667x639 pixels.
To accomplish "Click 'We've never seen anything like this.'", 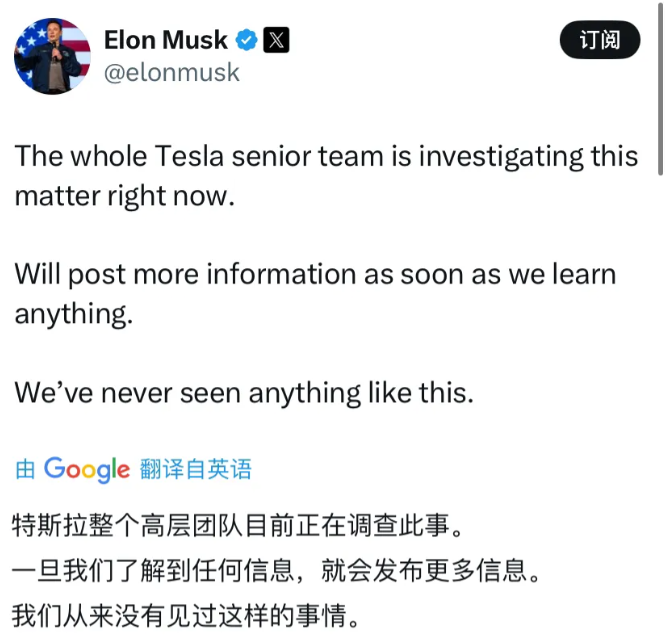I will [244, 393].
